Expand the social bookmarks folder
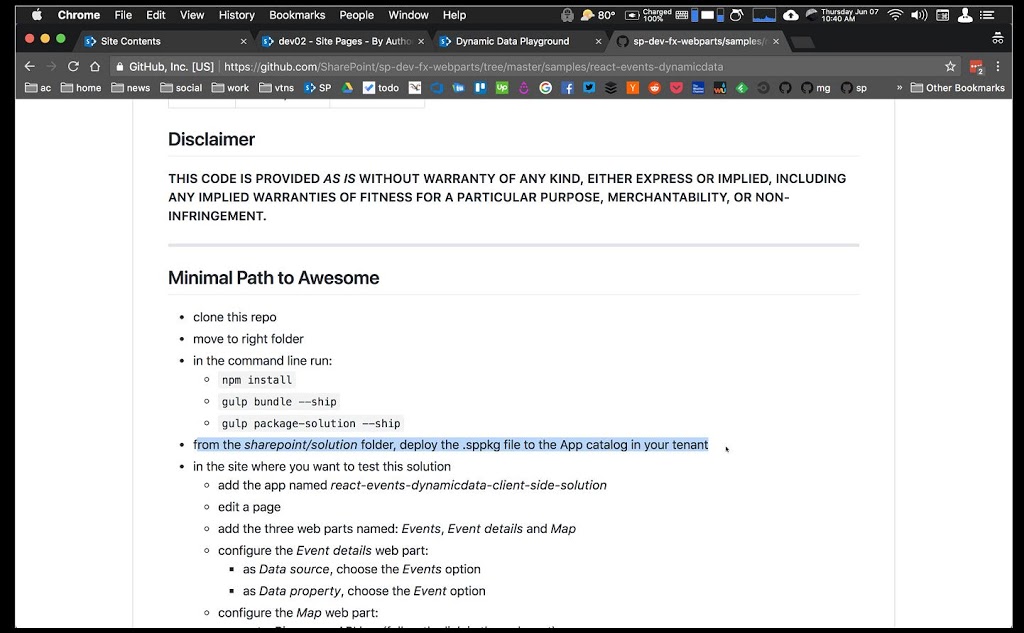The image size is (1024, 633). 181,88
